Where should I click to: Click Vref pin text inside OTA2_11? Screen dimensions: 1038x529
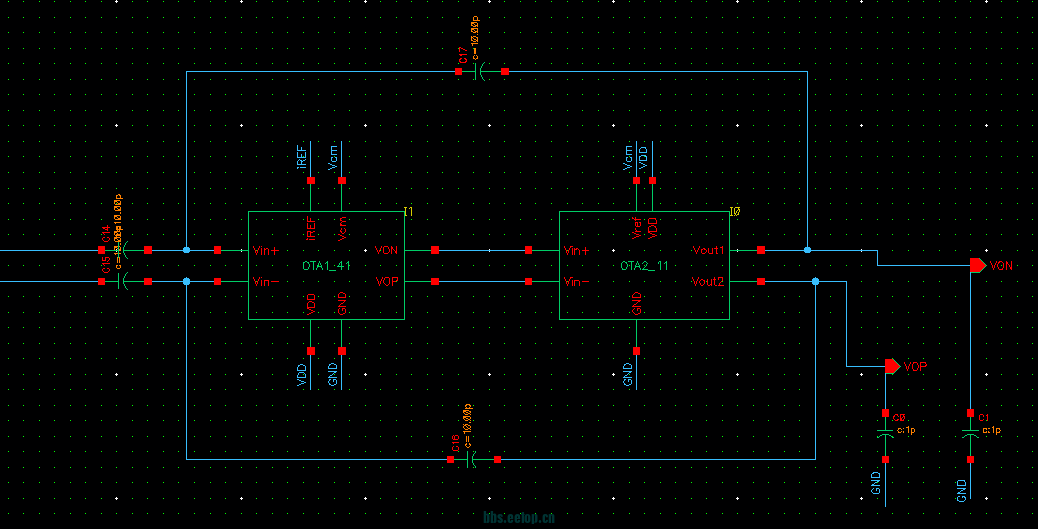[637, 227]
